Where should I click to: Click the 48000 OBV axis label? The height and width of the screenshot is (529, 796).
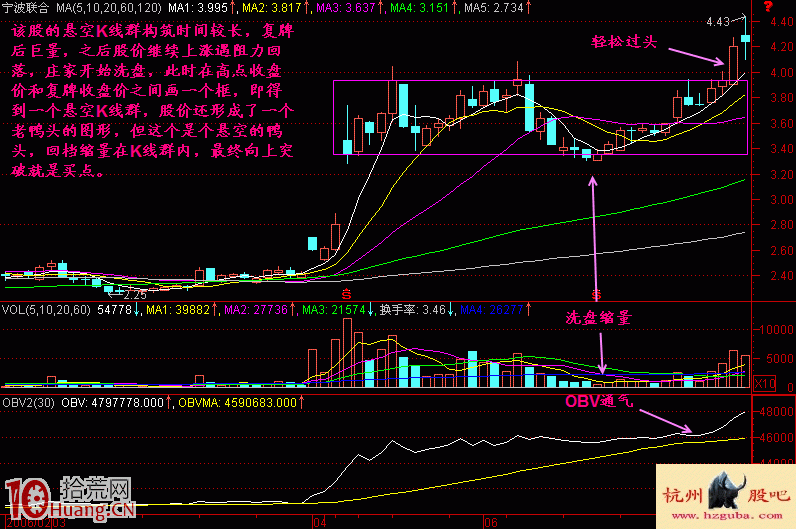pos(777,411)
